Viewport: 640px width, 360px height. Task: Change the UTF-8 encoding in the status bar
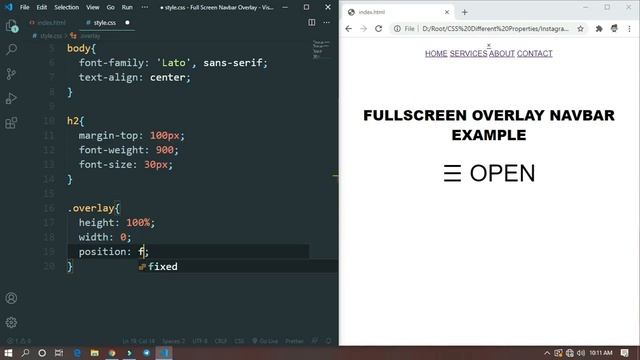(x=200, y=341)
